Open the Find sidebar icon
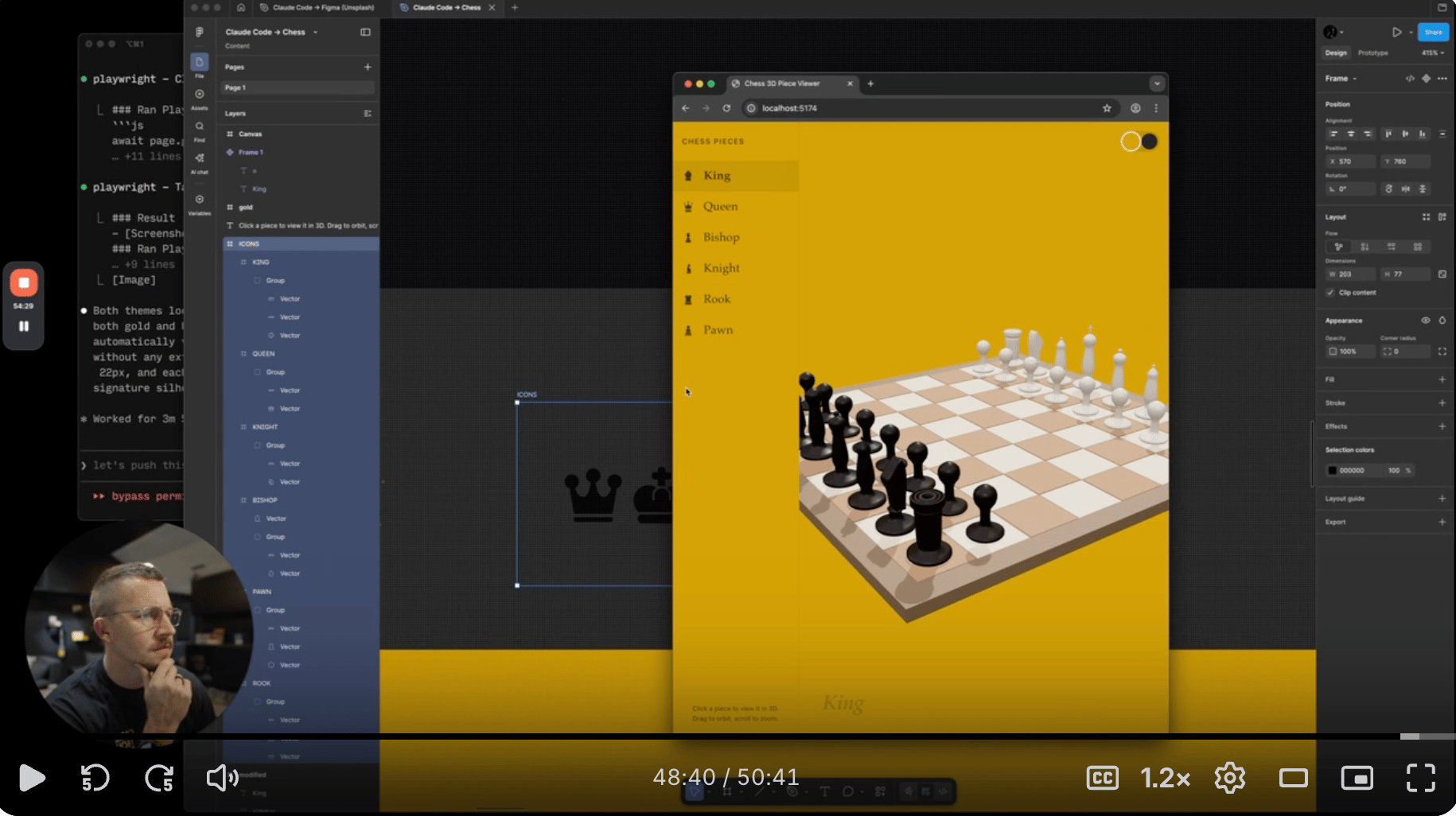The width and height of the screenshot is (1456, 816). coord(200,126)
